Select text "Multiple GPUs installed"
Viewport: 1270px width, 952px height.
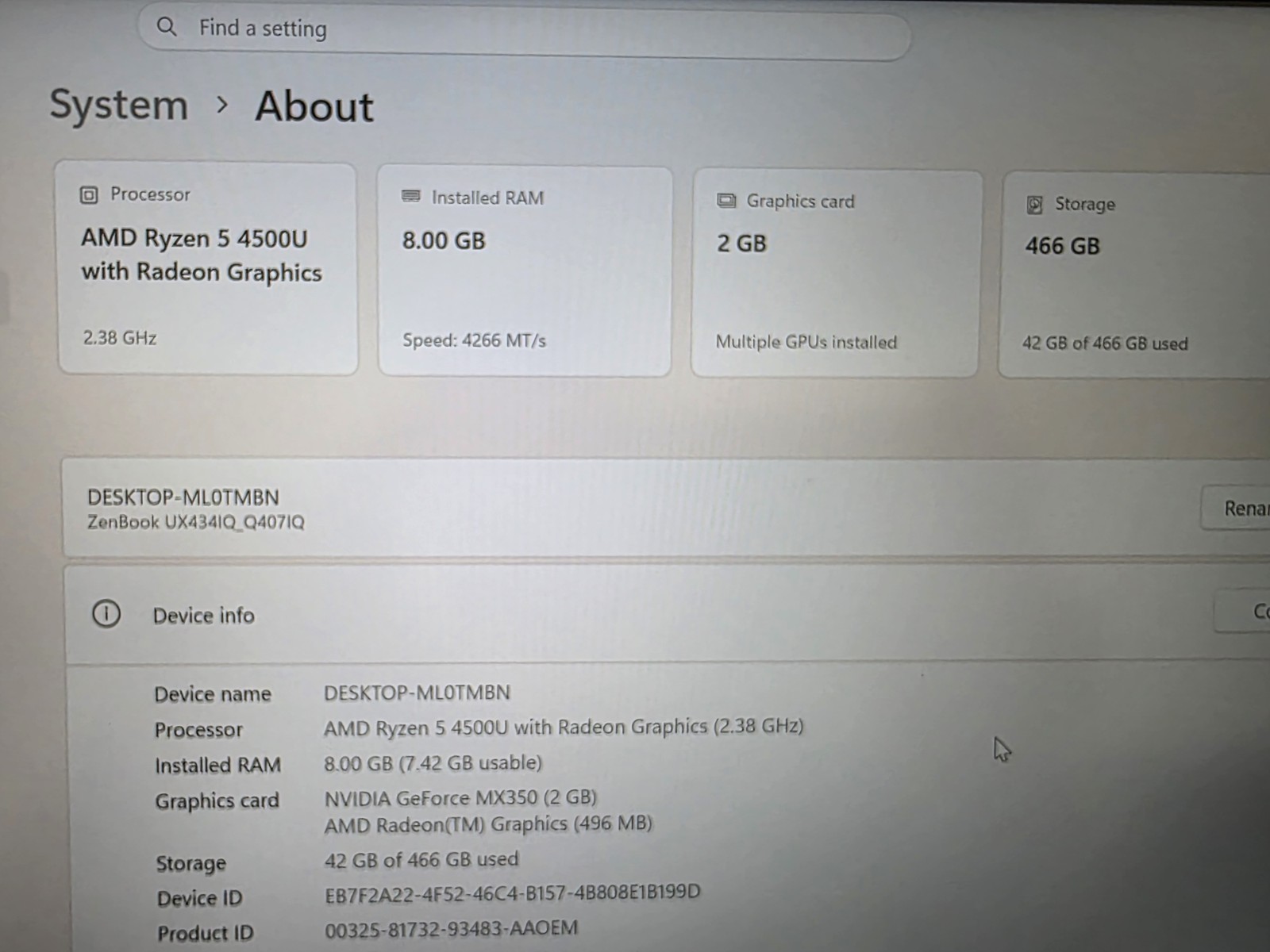(x=806, y=342)
